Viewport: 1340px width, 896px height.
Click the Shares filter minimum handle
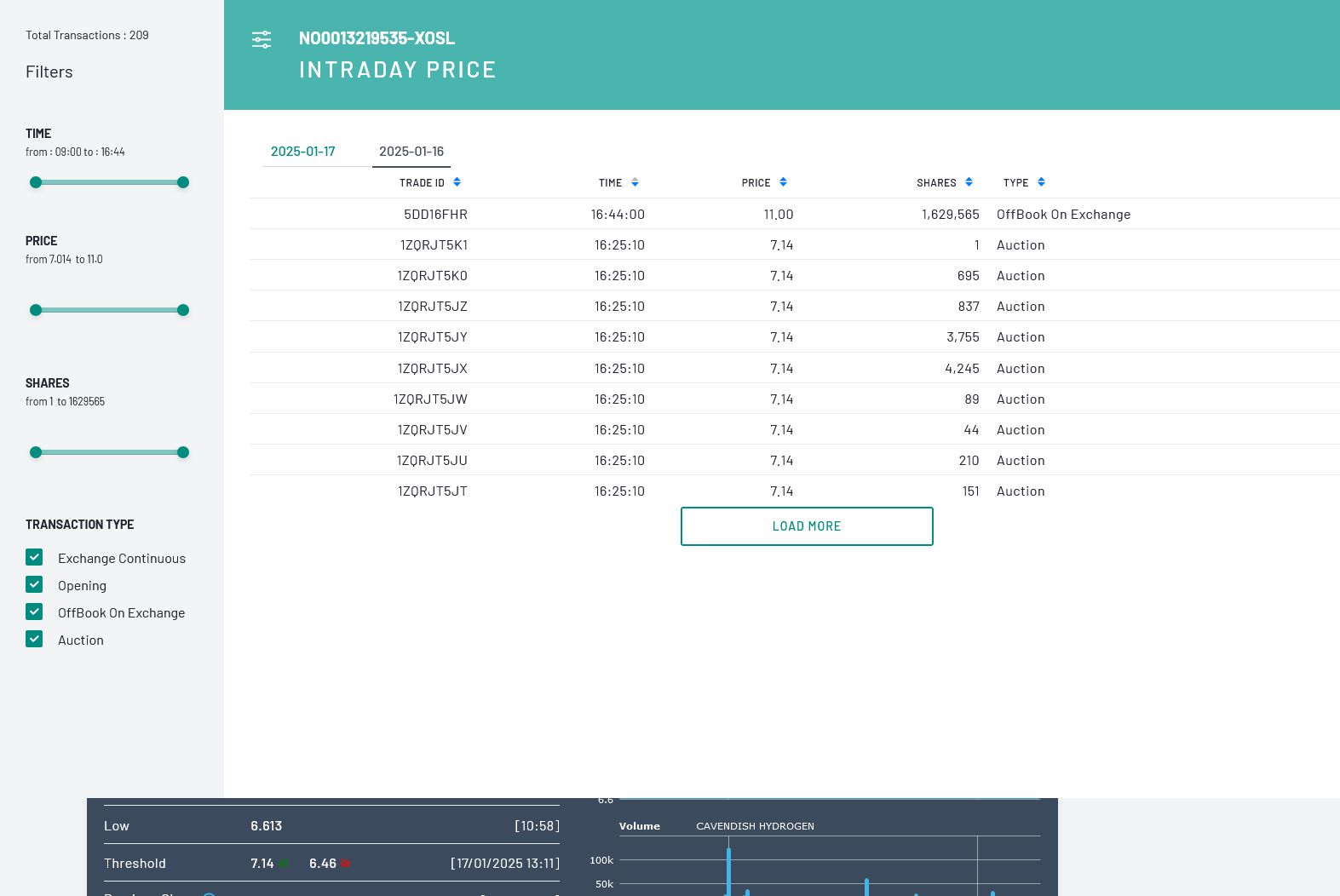click(36, 452)
